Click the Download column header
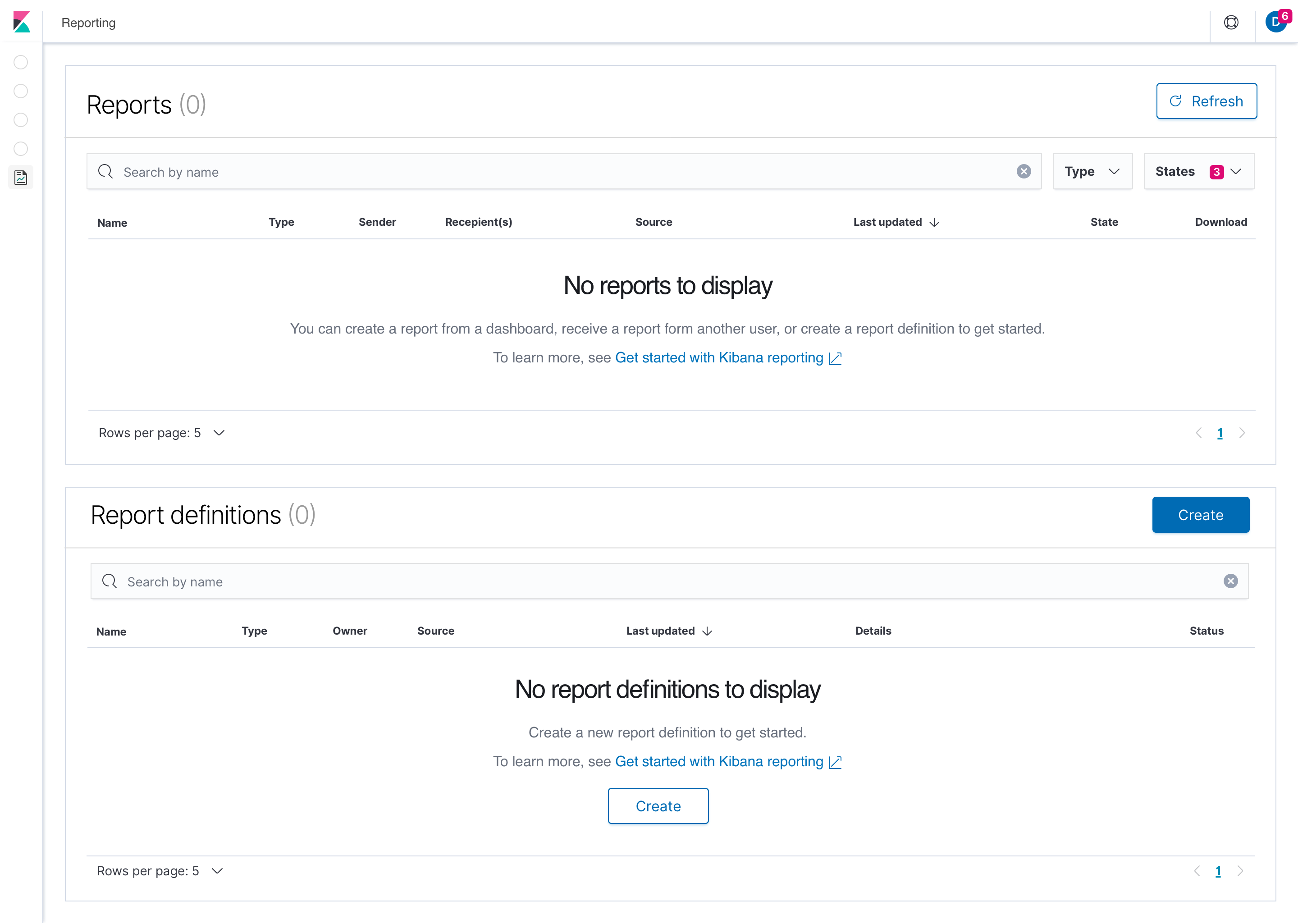Screen dimensions: 1298x924 [x=1220, y=223]
